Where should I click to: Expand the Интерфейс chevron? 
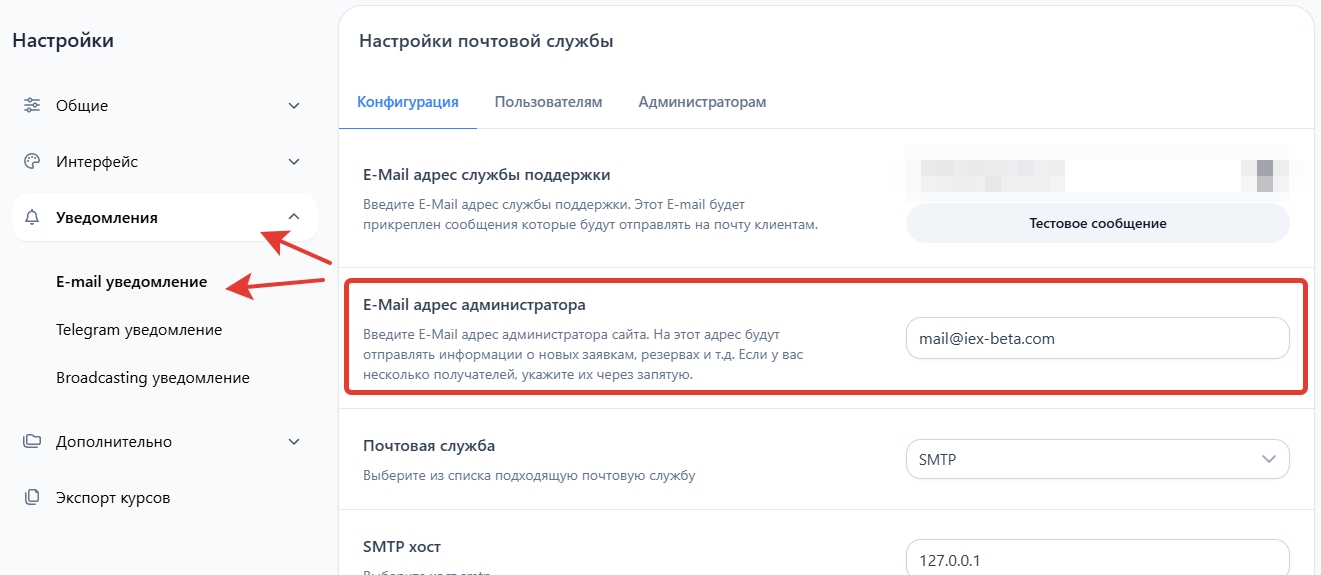(x=294, y=161)
